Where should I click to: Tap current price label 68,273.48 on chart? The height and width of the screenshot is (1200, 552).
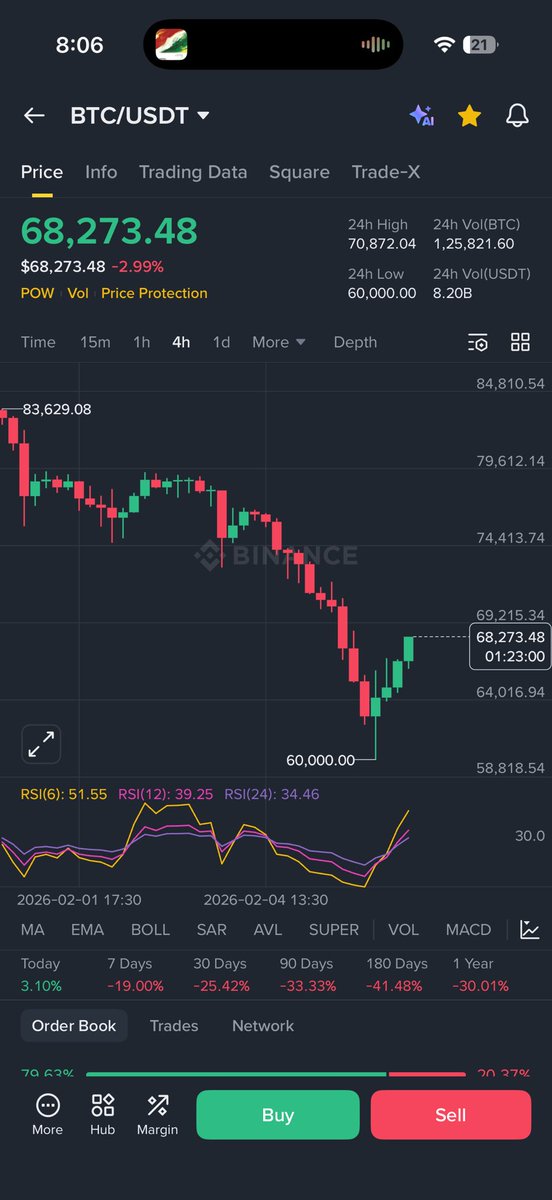pos(510,646)
